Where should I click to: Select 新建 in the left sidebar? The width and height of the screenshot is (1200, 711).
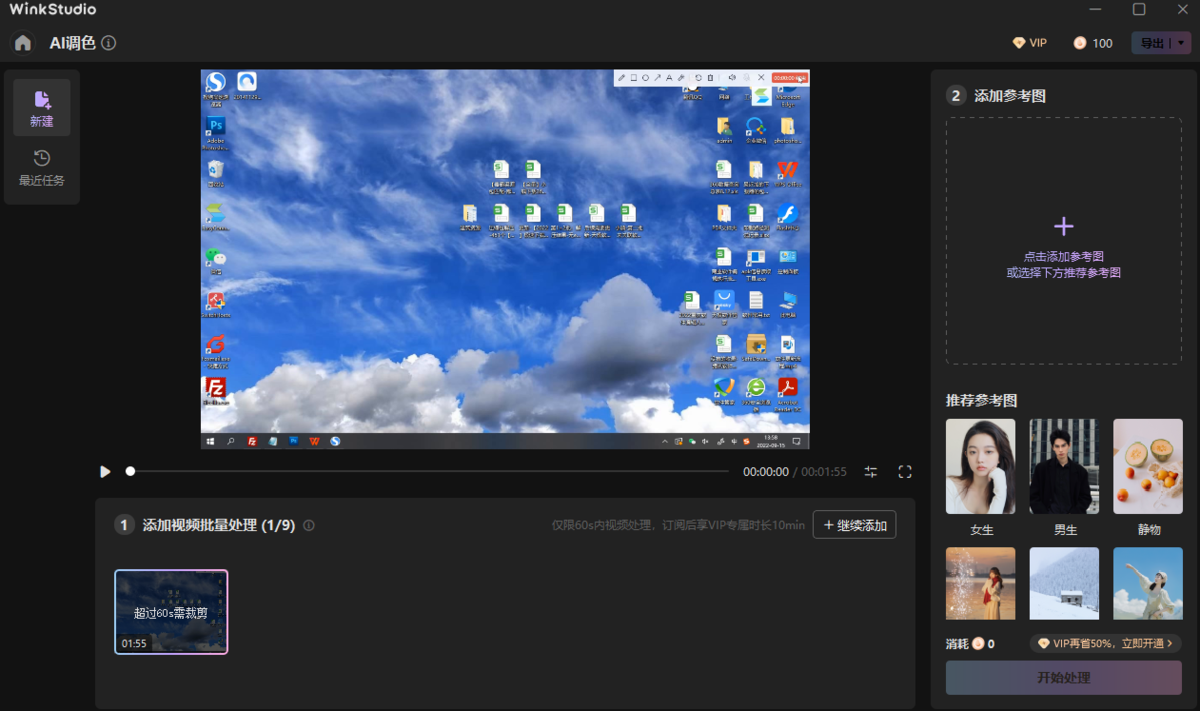point(41,107)
